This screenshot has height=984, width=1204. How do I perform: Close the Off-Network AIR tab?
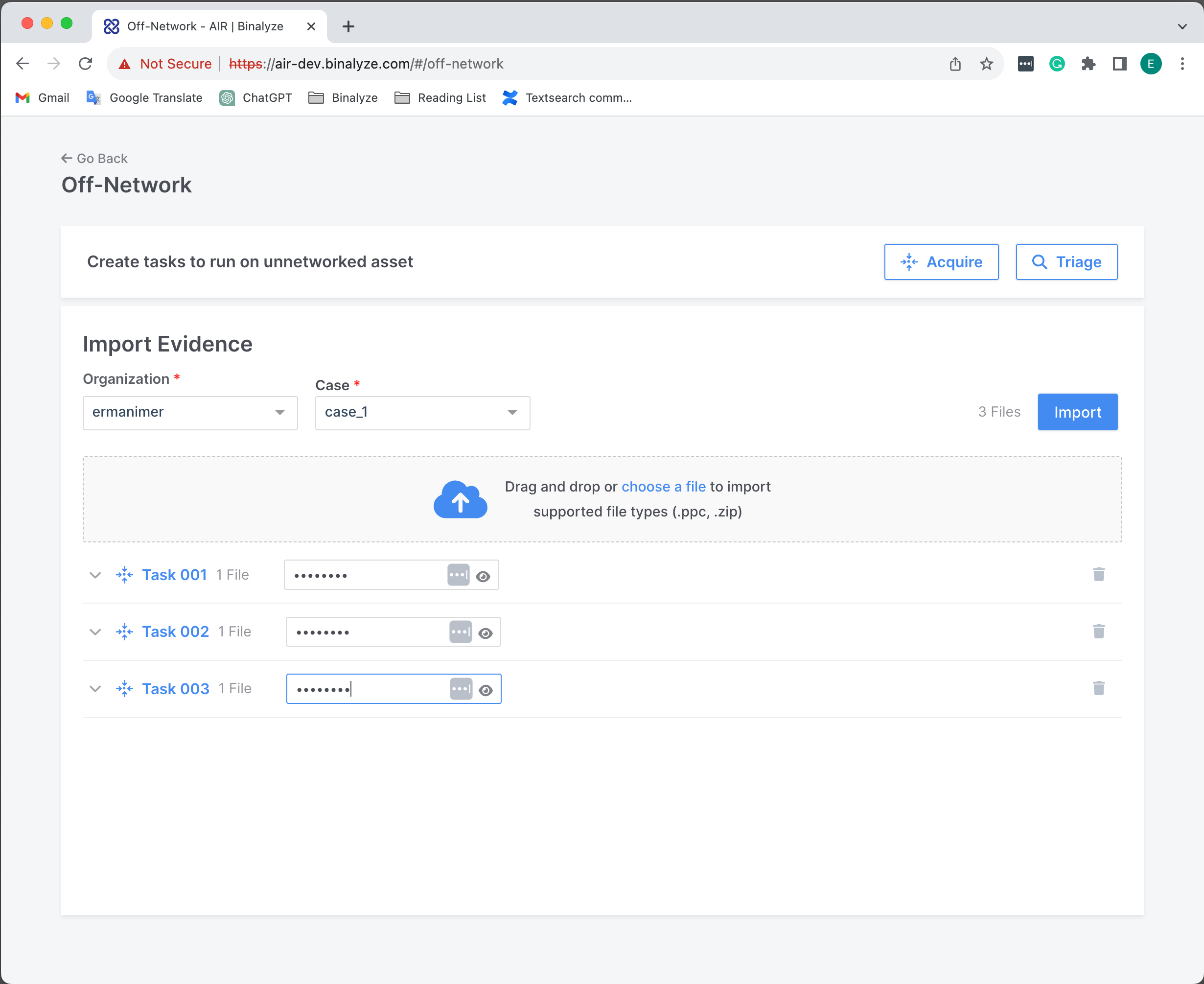311,26
